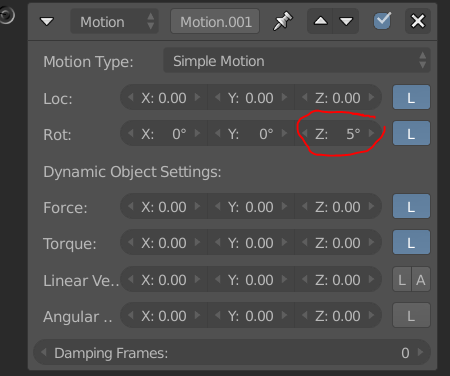Toggle Local button for Rot
This screenshot has height=376, width=450.
(411, 133)
